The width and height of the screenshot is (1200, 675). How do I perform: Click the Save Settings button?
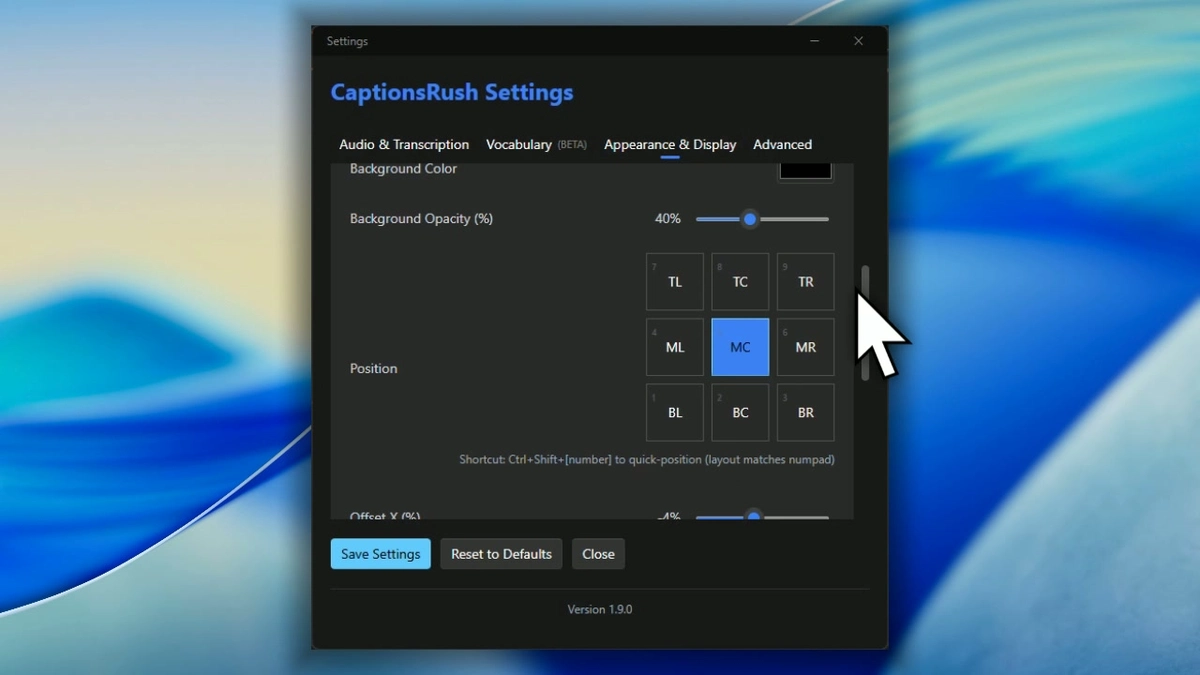pos(381,554)
